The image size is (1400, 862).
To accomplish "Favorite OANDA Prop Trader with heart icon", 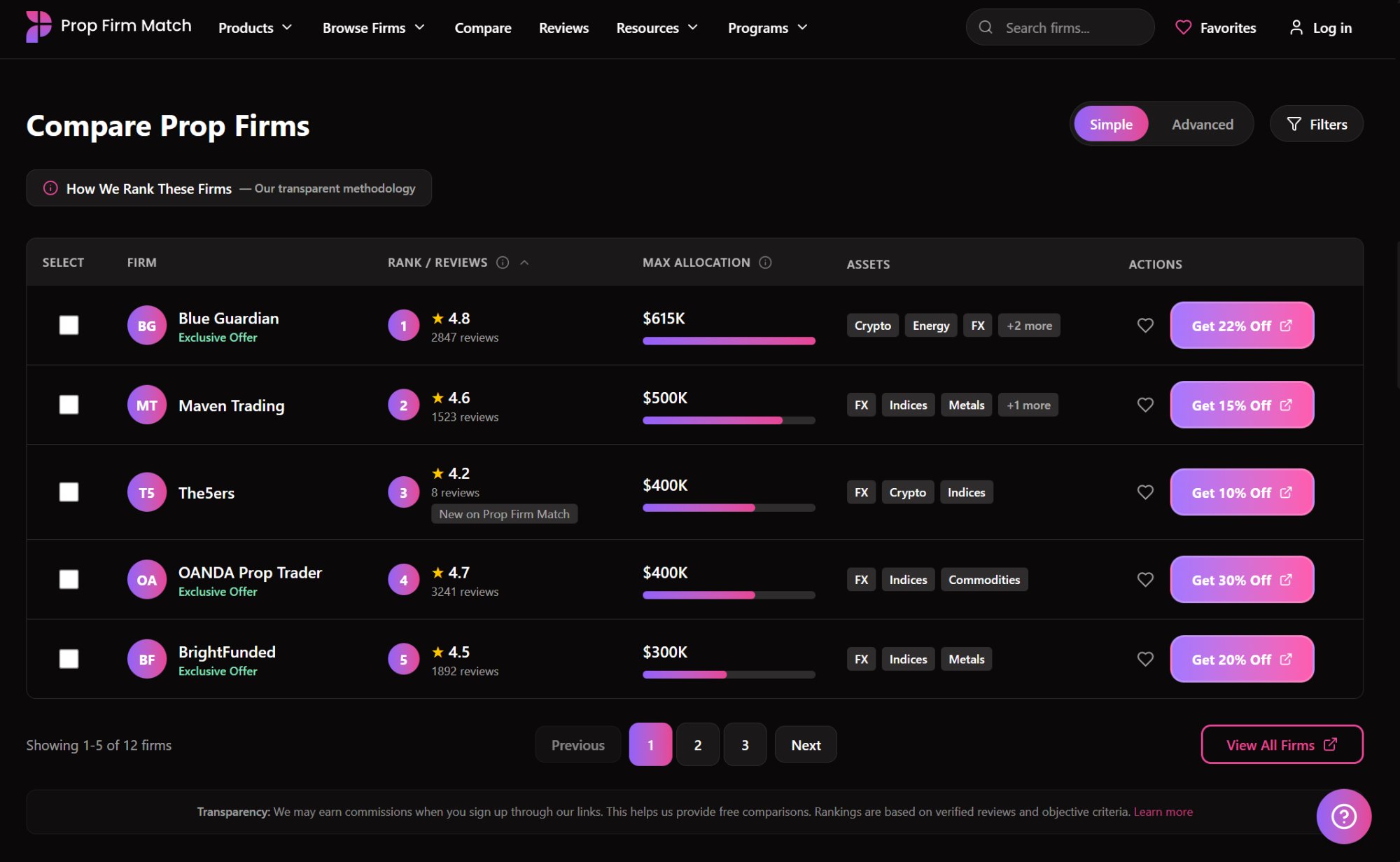I will [1145, 579].
